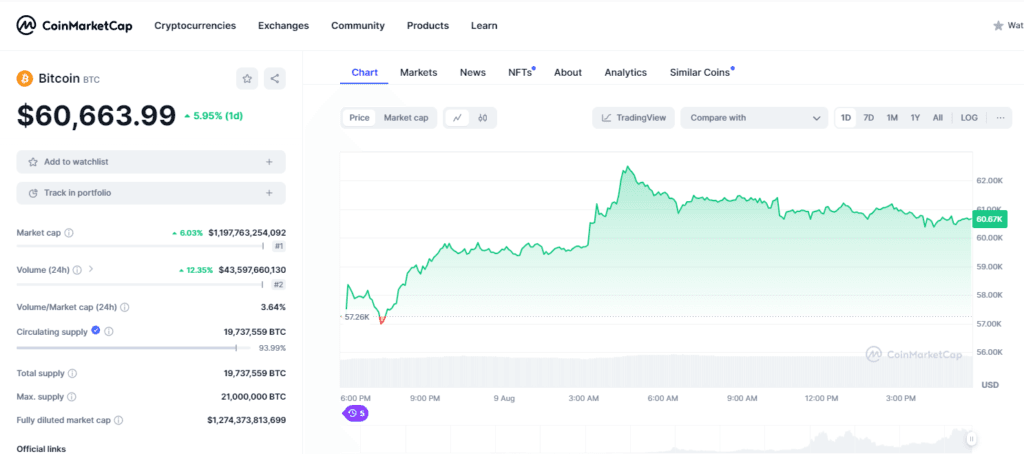Image resolution: width=1024 pixels, height=454 pixels.
Task: Click Max. supply info icon
Action: [72, 397]
